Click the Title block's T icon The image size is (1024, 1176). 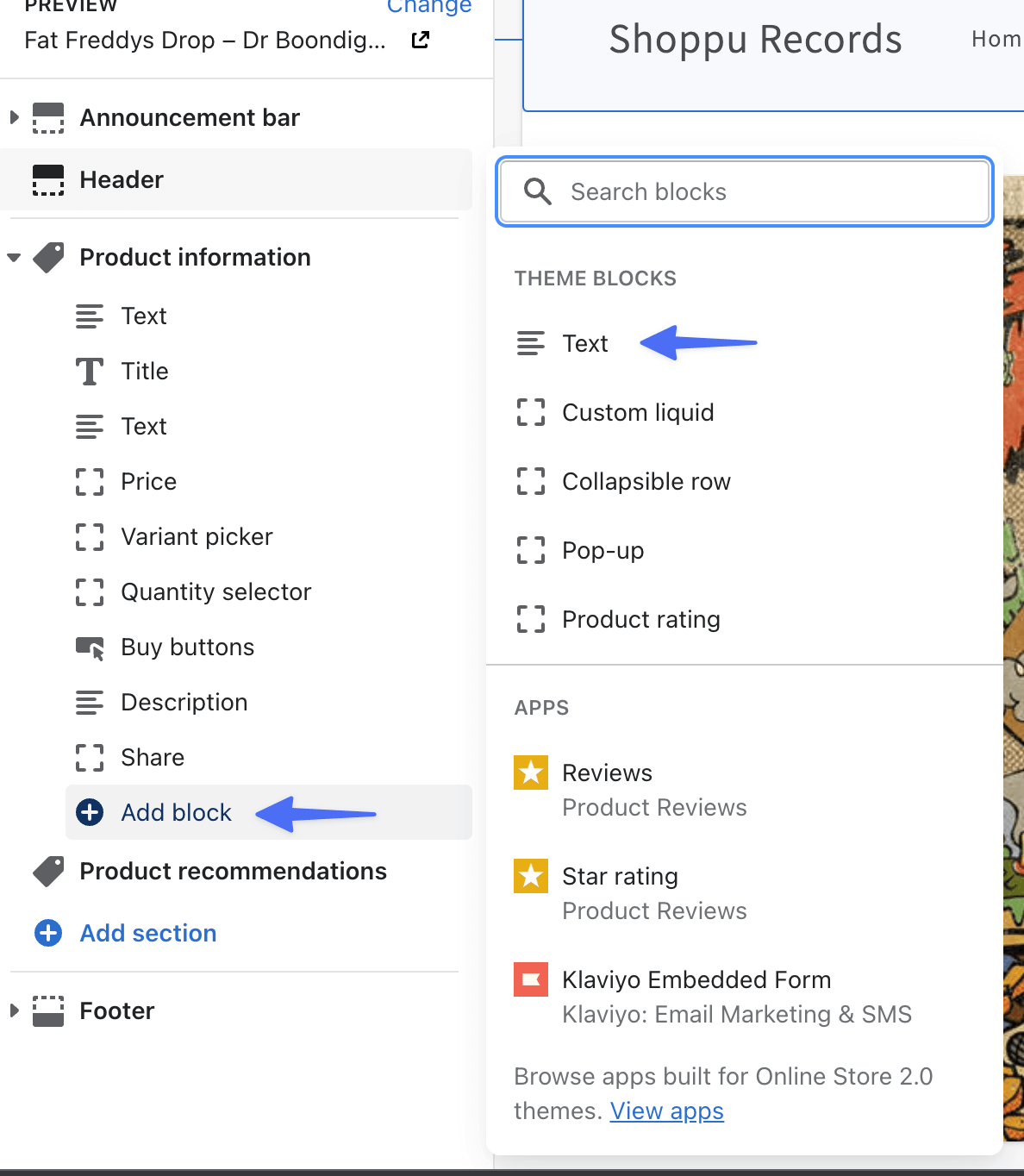tap(90, 371)
